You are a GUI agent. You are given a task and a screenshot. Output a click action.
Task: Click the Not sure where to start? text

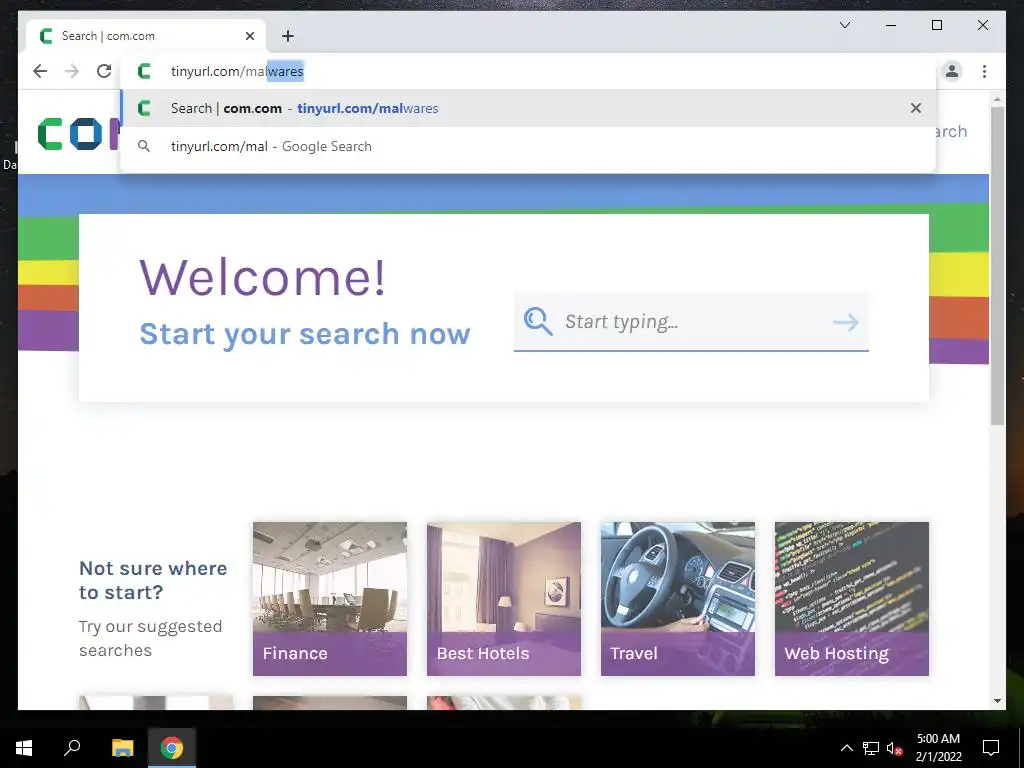(153, 580)
